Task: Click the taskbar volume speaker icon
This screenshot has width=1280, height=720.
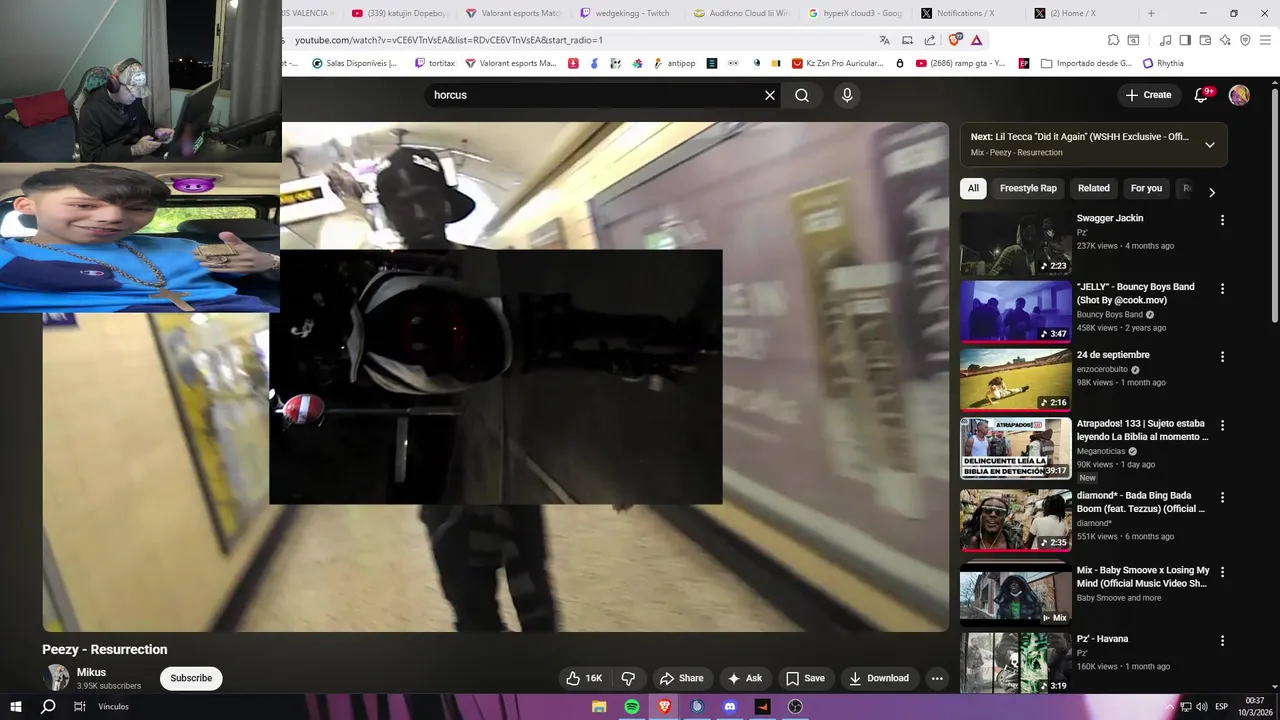Action: (1204, 706)
